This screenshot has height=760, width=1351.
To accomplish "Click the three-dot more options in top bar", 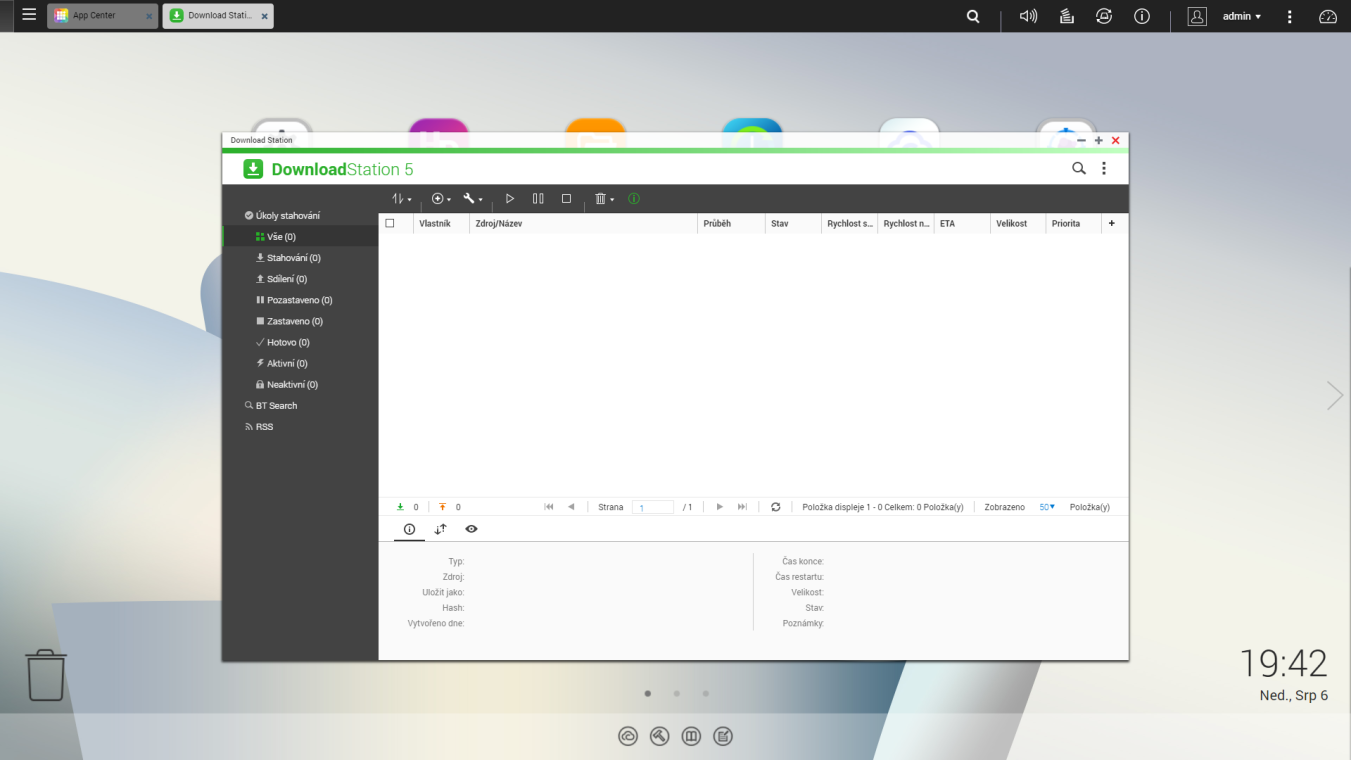I will pyautogui.click(x=1290, y=16).
